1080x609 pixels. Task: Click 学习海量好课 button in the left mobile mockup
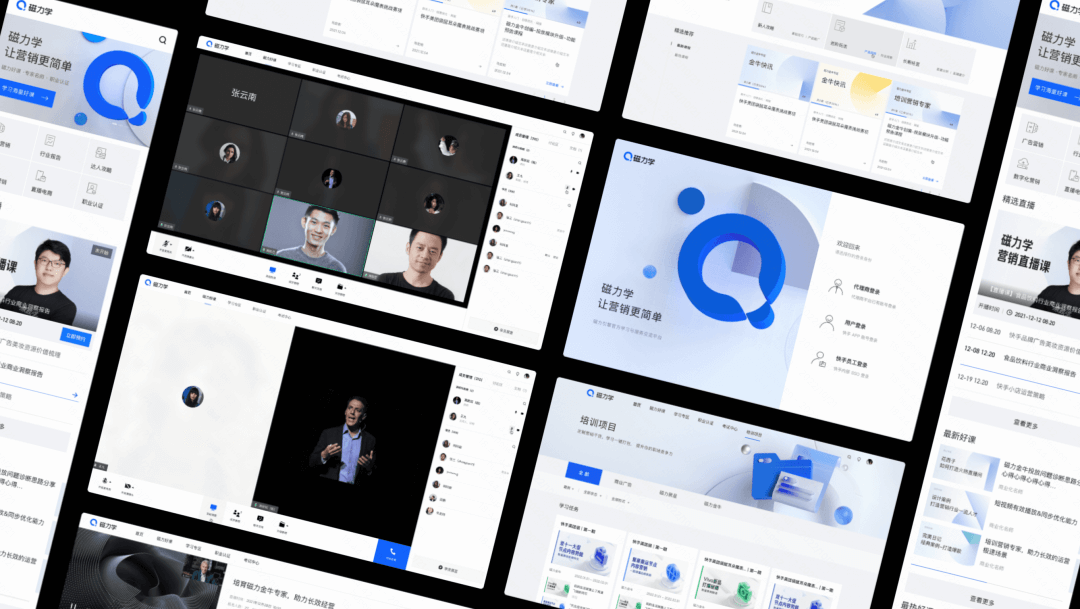28,94
